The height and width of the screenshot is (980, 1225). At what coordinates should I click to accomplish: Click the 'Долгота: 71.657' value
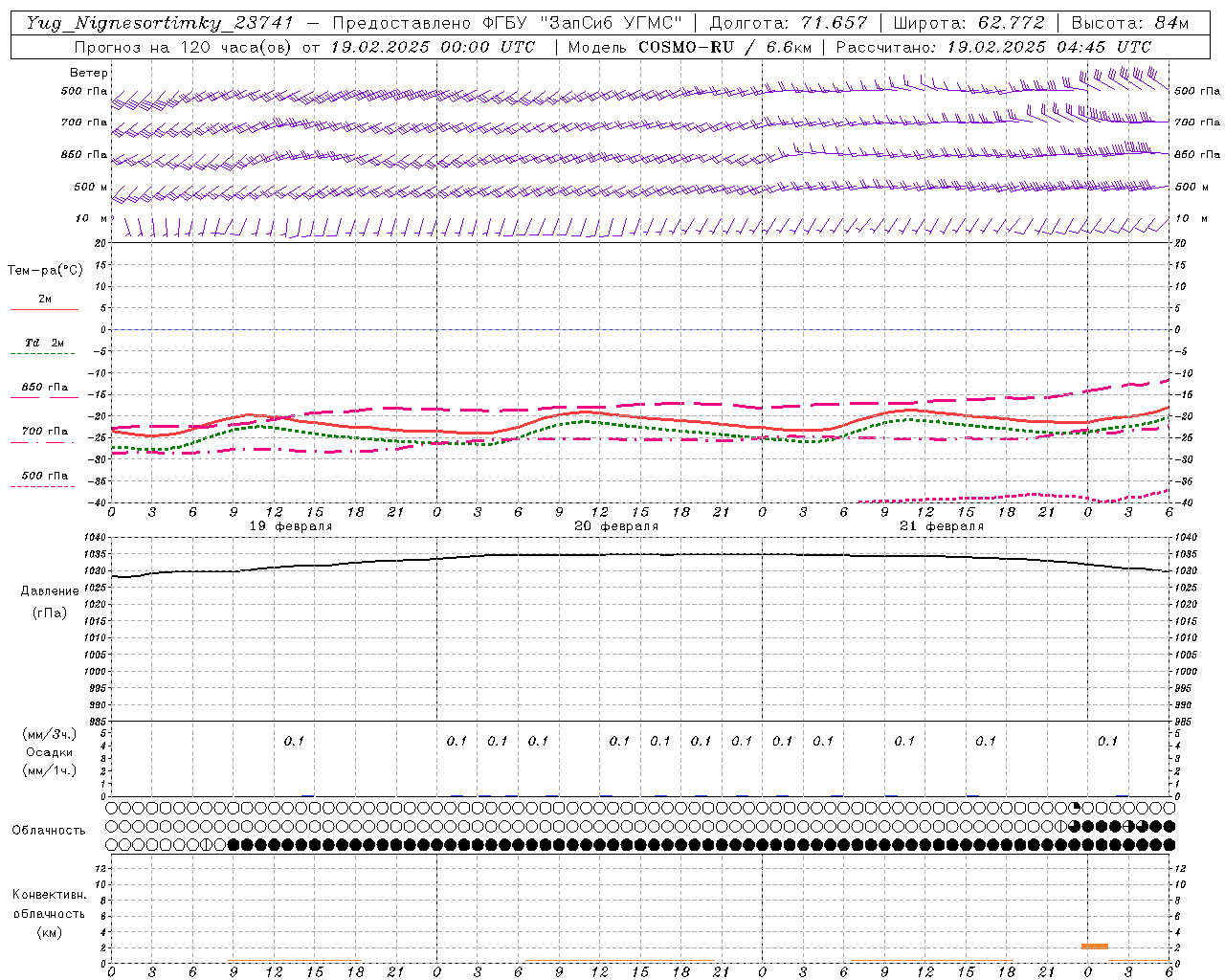point(789,23)
